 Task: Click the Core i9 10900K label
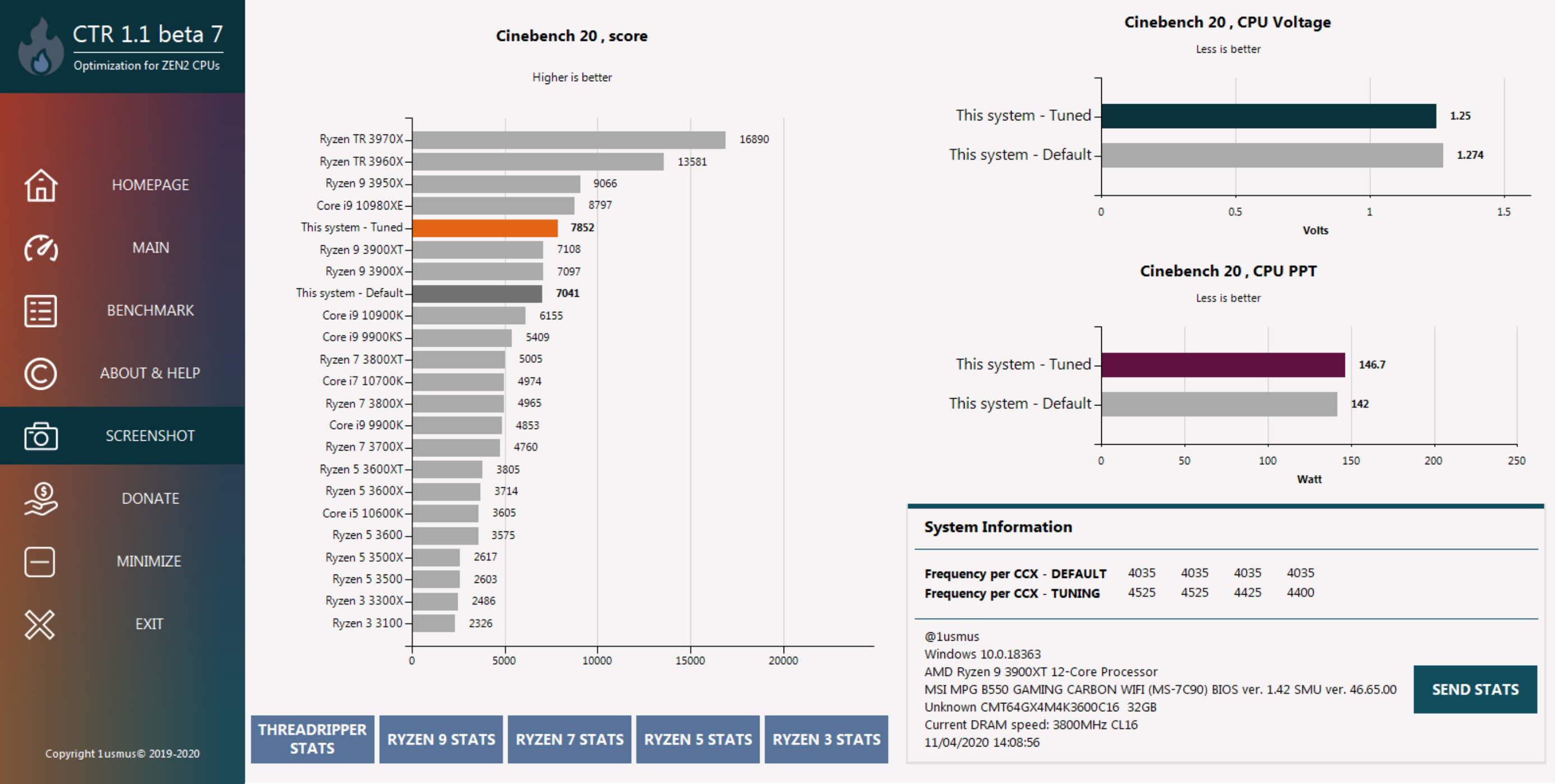(362, 315)
